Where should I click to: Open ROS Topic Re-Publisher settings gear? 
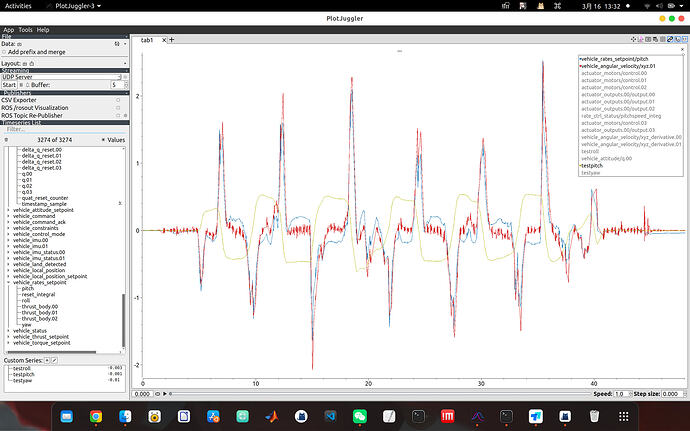[x=125, y=115]
